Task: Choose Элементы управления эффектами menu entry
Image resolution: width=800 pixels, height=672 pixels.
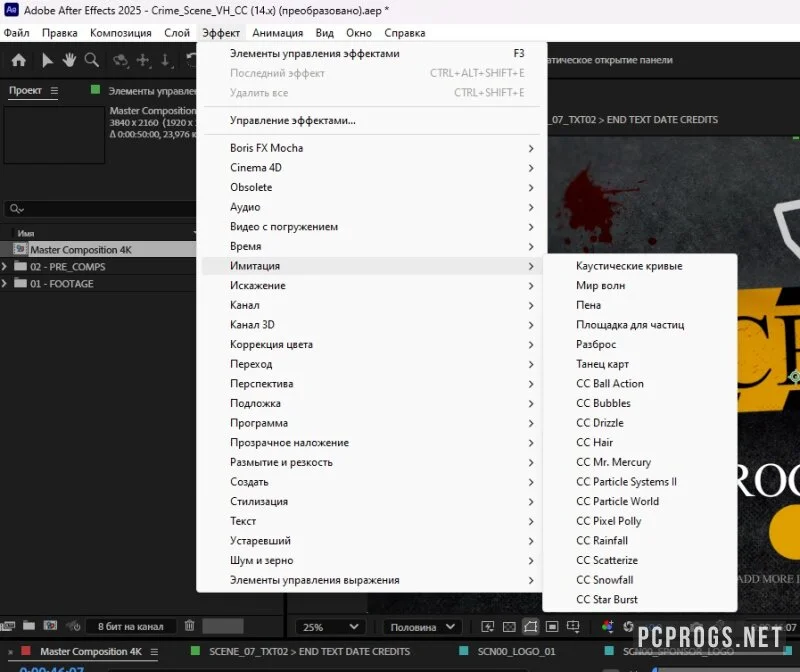Action: coord(371,54)
